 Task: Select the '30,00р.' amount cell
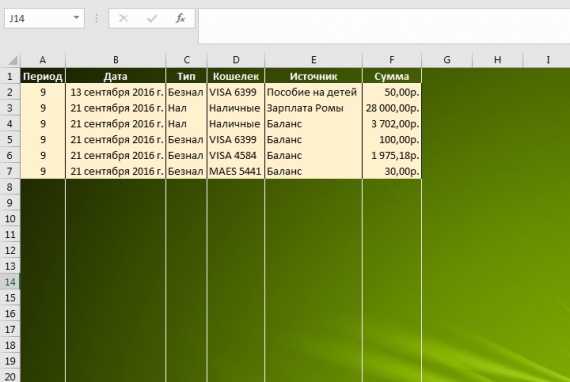click(392, 171)
